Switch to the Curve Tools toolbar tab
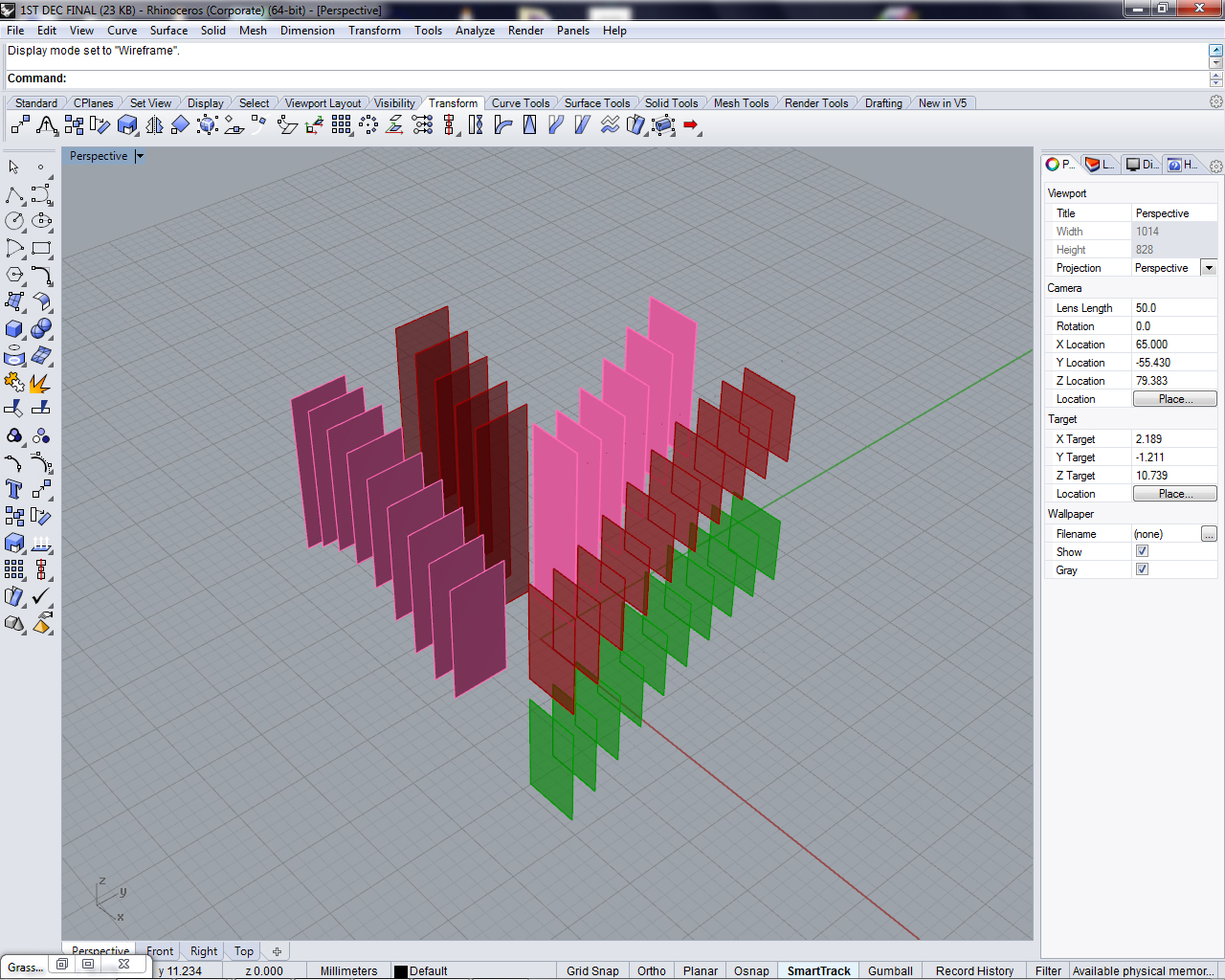Image resolution: width=1225 pixels, height=980 pixels. (x=521, y=102)
